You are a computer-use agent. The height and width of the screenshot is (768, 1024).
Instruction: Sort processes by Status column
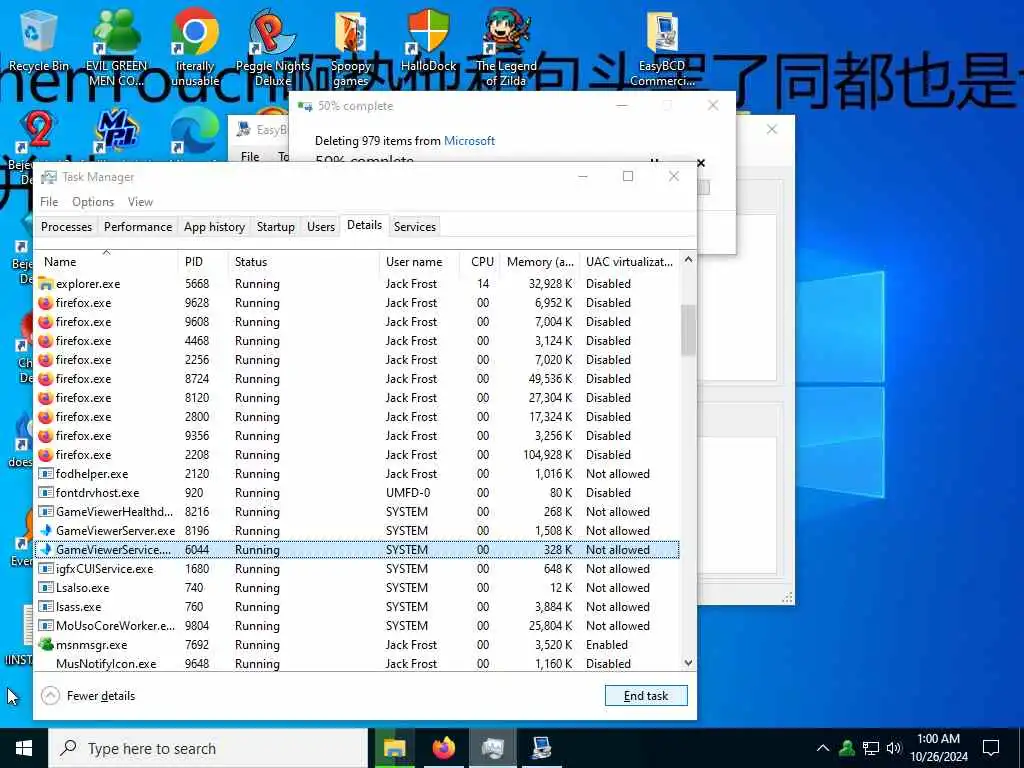click(303, 261)
